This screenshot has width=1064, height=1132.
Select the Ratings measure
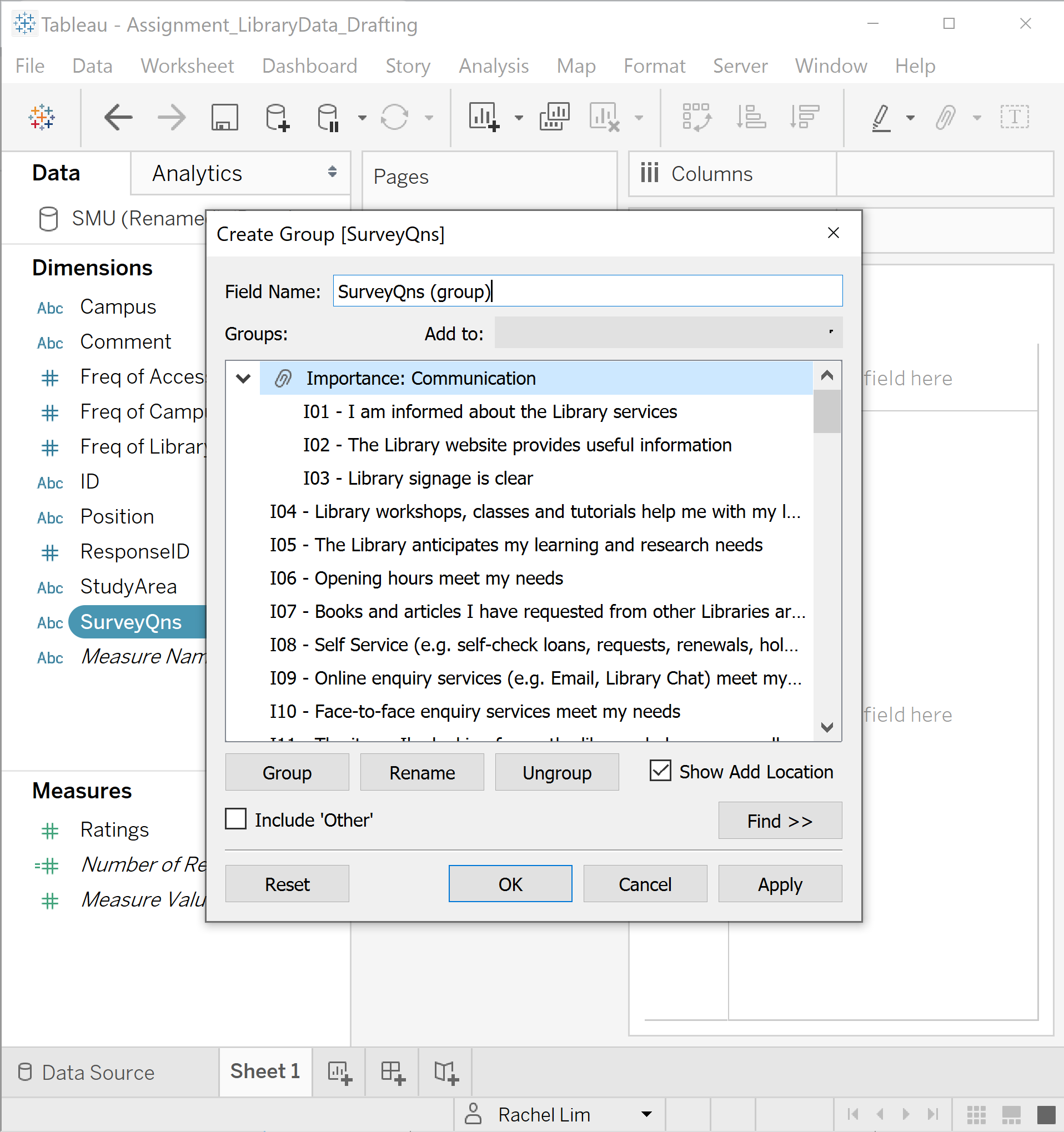tap(114, 829)
